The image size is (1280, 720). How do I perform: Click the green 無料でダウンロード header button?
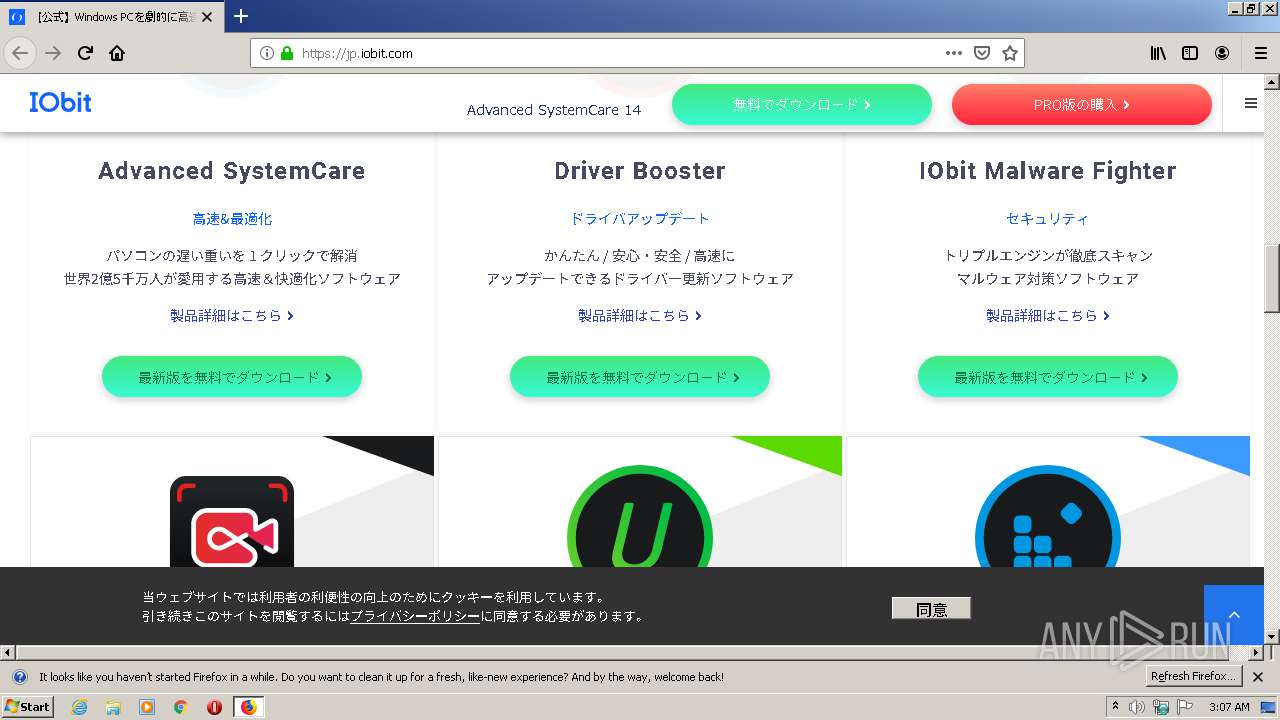click(x=802, y=104)
